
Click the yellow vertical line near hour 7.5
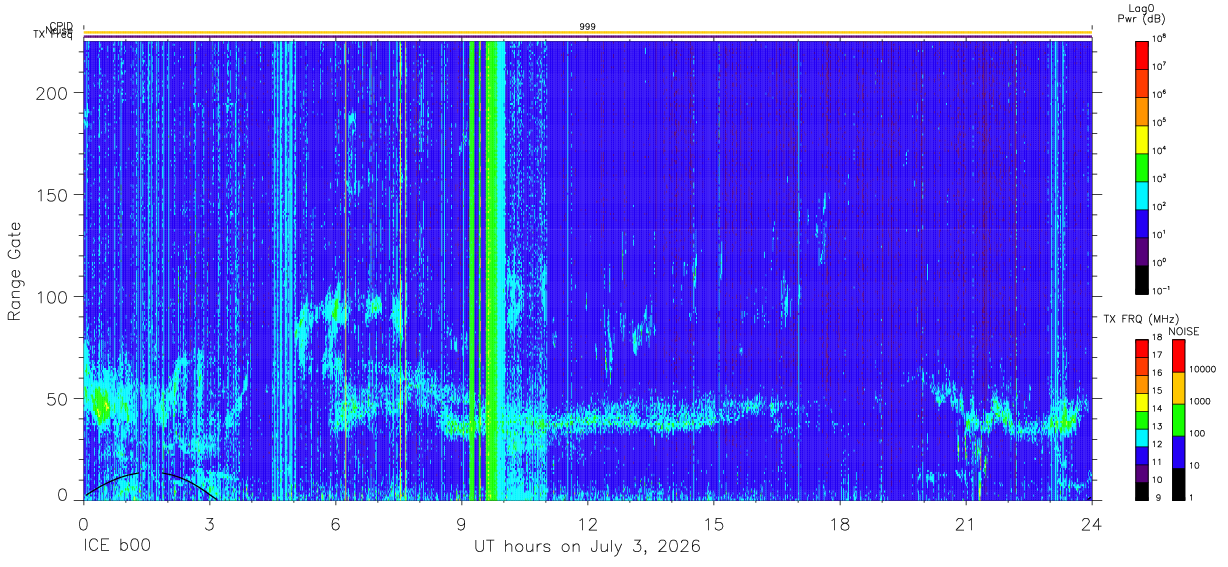click(x=400, y=270)
